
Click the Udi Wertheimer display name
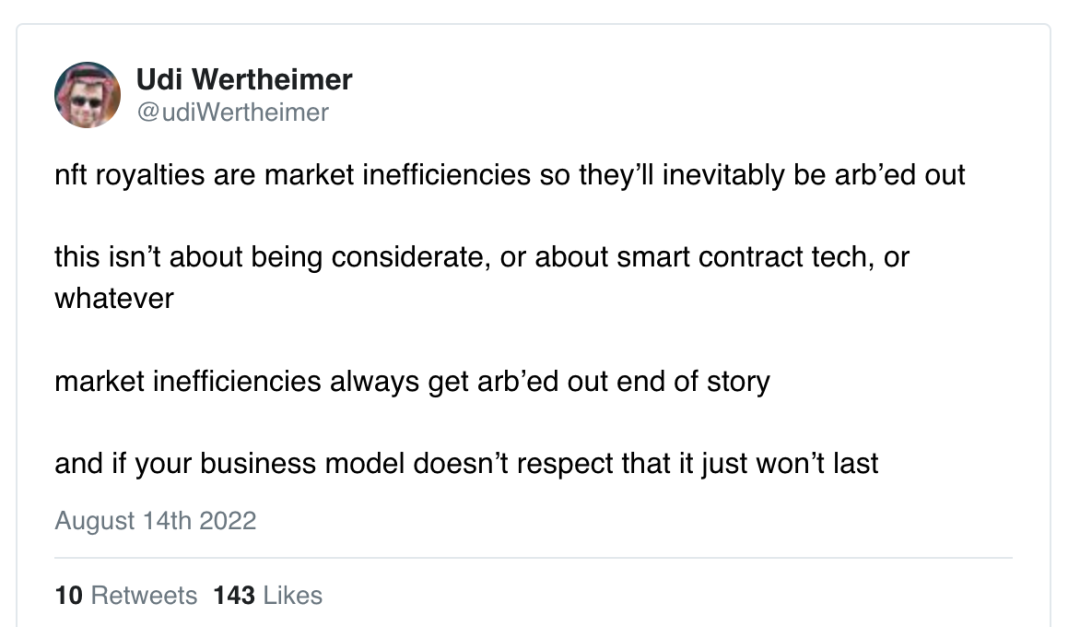coord(244,79)
